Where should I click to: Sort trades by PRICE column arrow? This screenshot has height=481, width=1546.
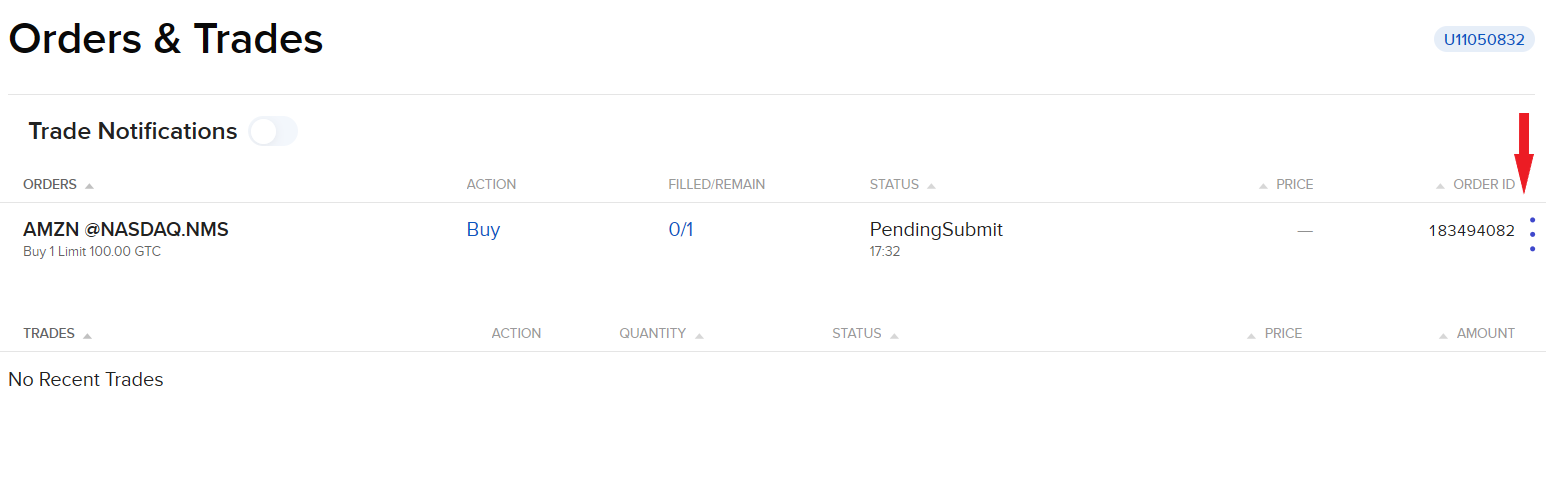1251,335
